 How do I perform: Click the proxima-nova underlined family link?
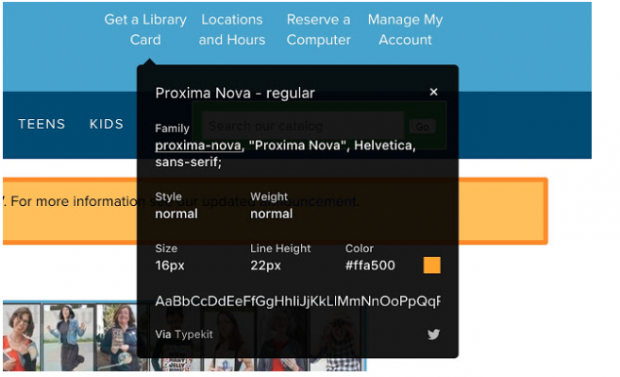click(198, 146)
